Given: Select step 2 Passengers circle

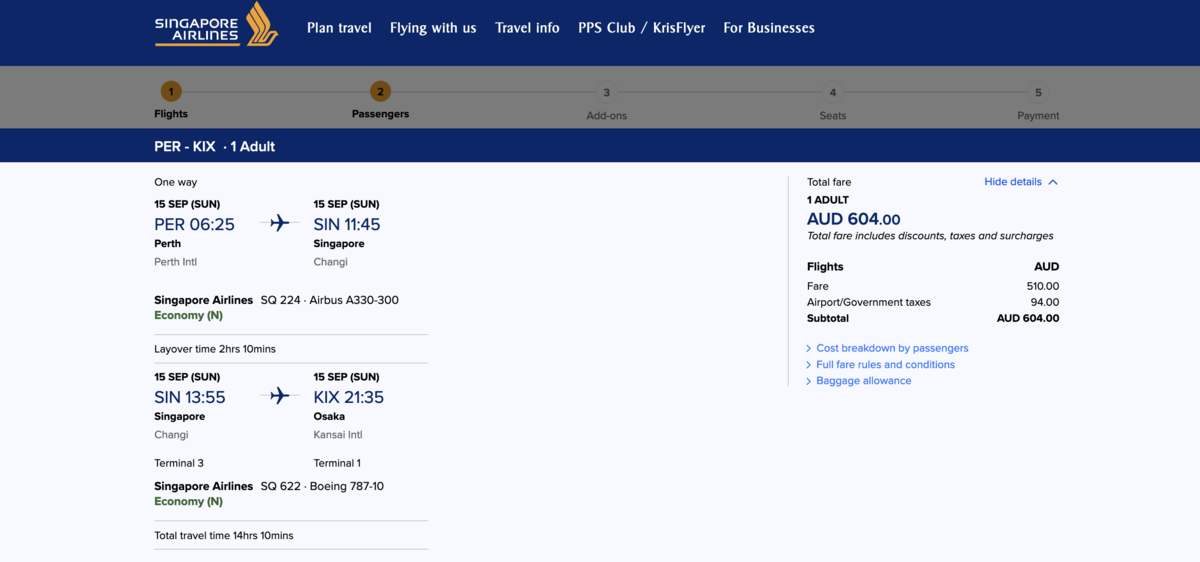Looking at the screenshot, I should [x=380, y=92].
